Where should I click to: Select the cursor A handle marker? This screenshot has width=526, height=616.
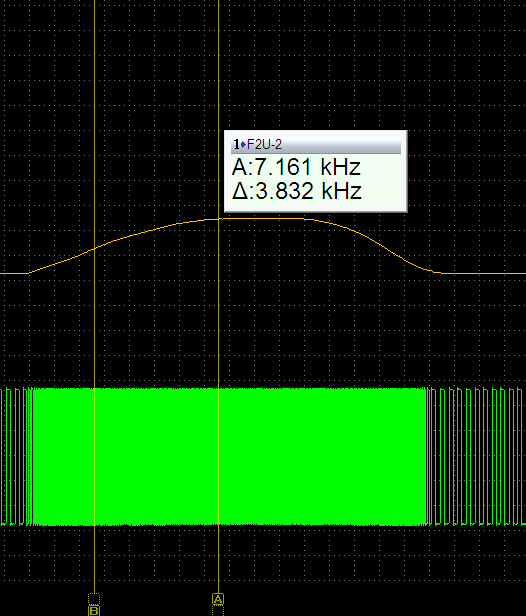click(x=218, y=599)
